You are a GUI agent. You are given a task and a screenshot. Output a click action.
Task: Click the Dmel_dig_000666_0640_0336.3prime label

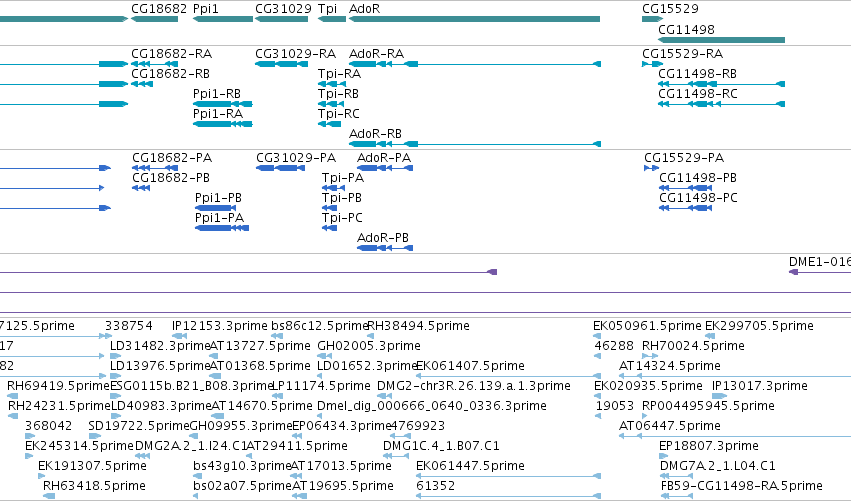point(431,406)
